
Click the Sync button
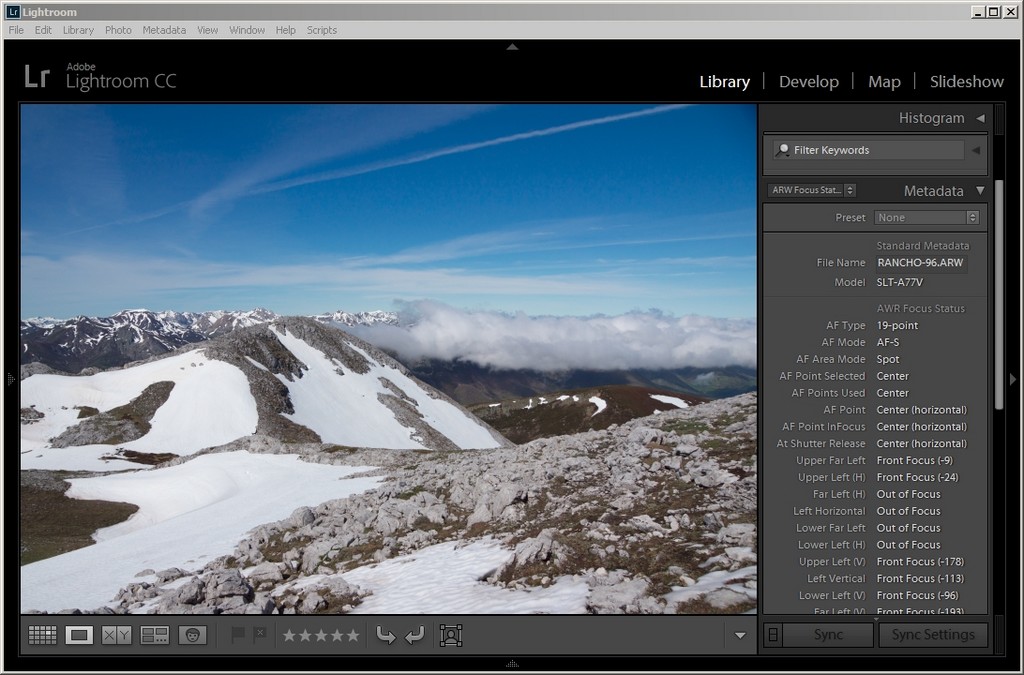tap(828, 635)
